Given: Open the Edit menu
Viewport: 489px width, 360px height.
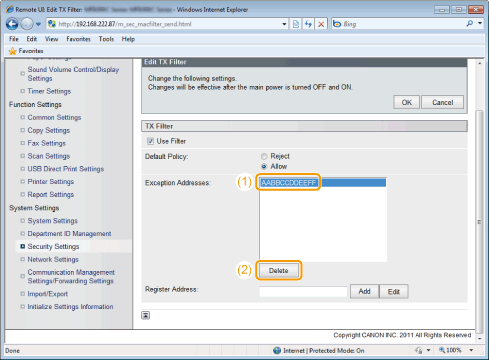Looking at the screenshot, I should pyautogui.click(x=32, y=39).
